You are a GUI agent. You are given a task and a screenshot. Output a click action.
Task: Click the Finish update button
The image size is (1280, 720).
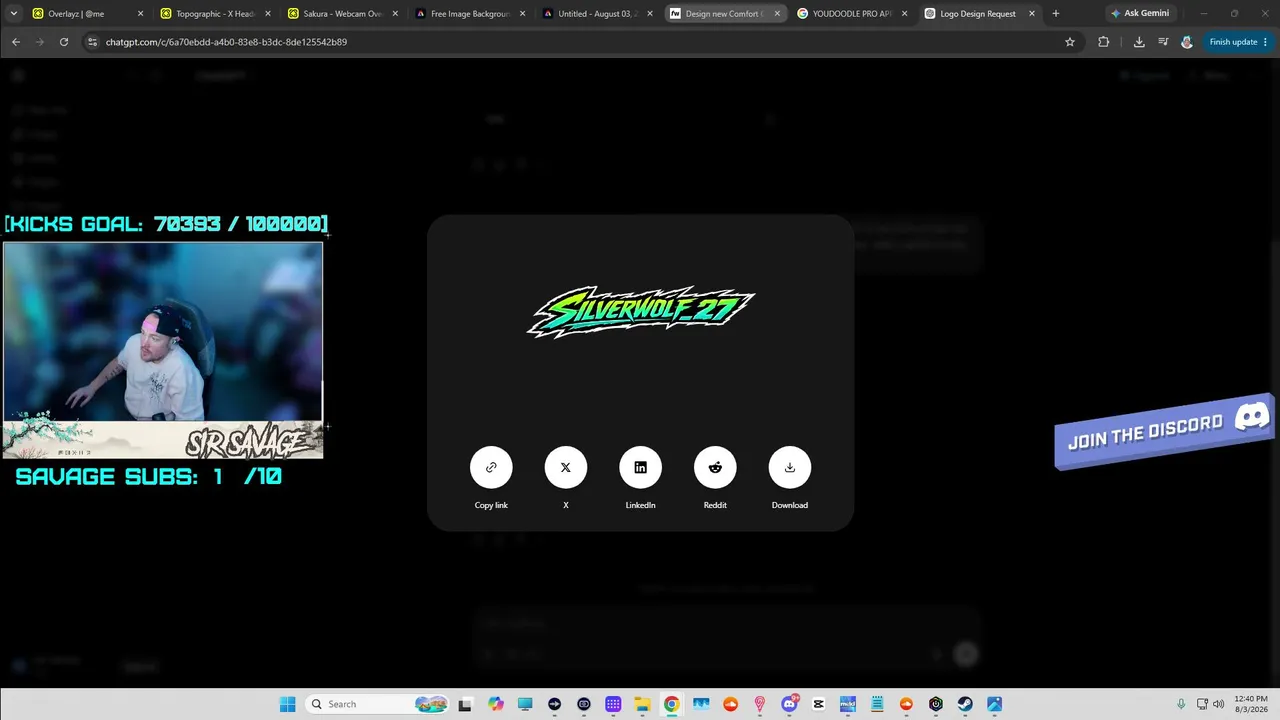click(x=1238, y=42)
